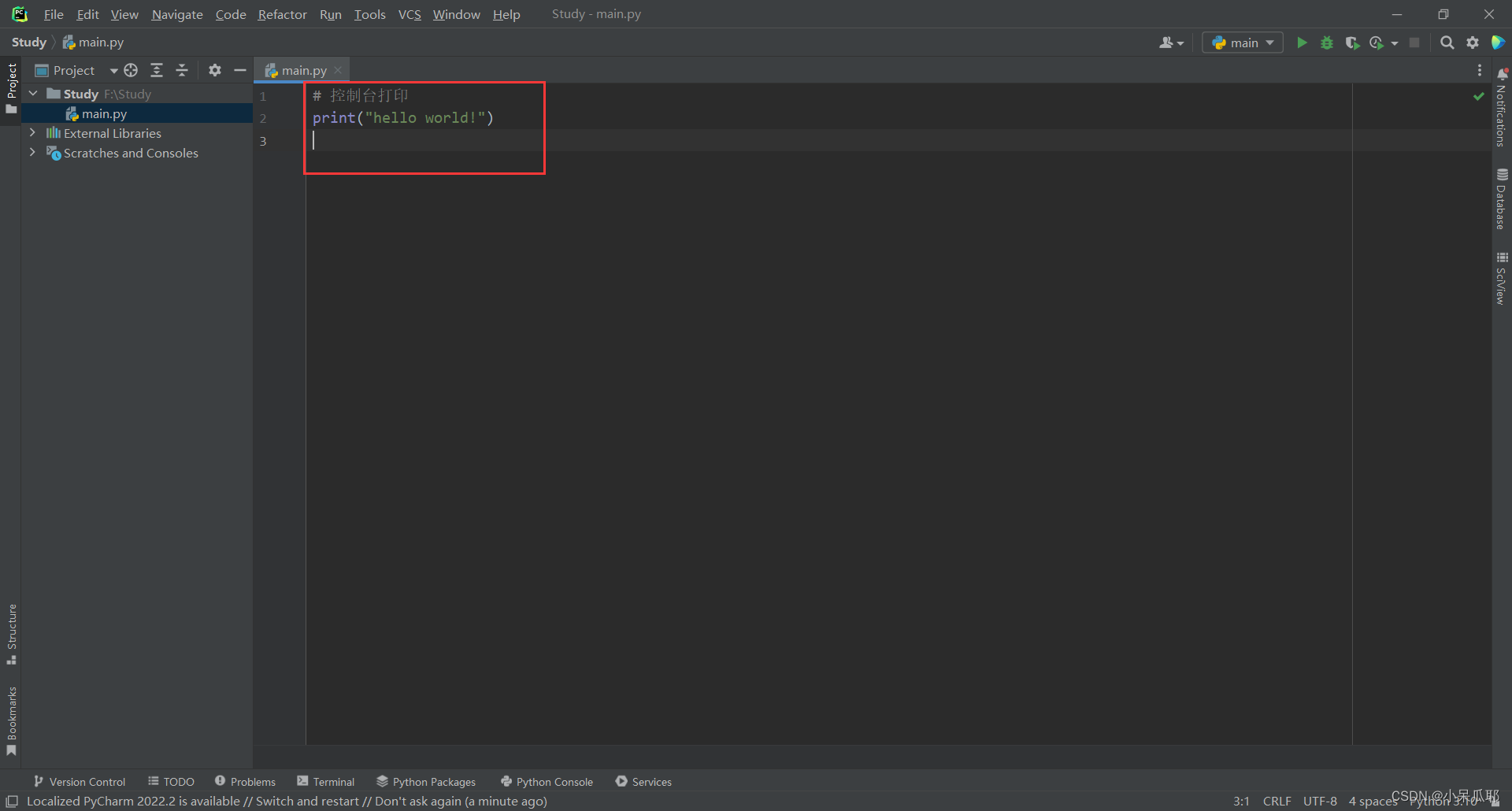Close the main.py editor tab
Screen dimensions: 1512x811
point(338,70)
